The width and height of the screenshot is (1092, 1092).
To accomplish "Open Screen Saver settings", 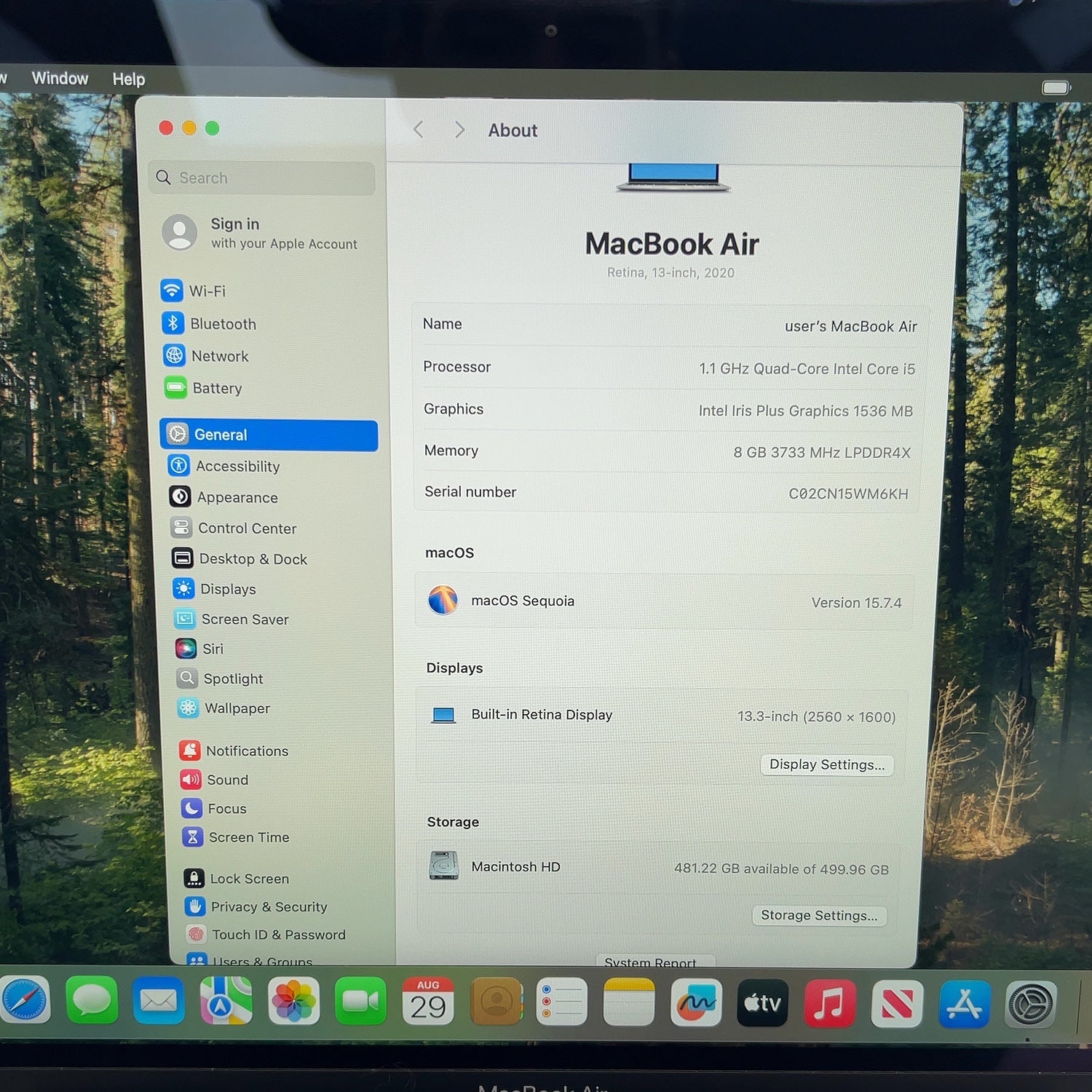I will 232,619.
